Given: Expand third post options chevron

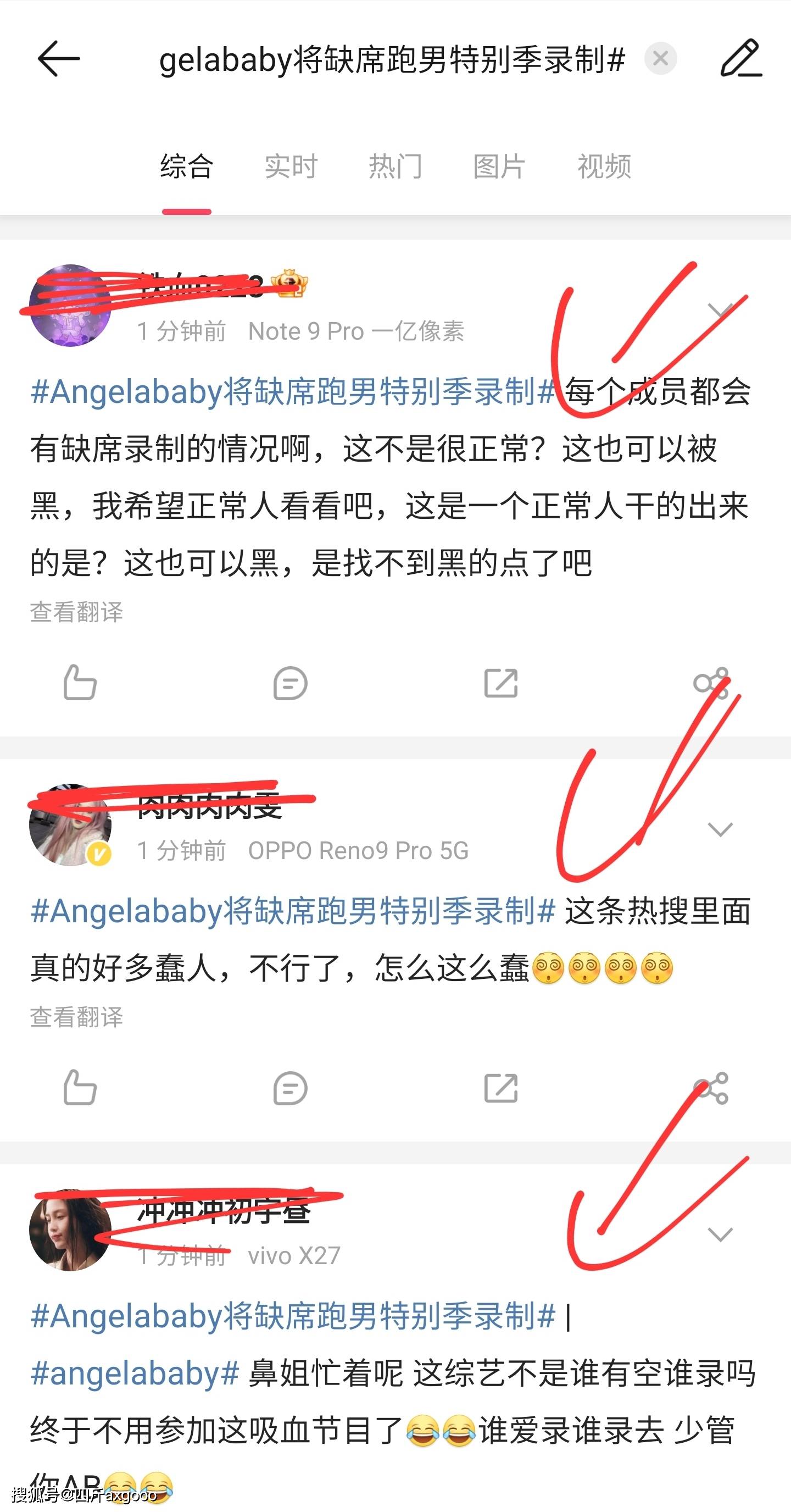Looking at the screenshot, I should [x=720, y=1234].
